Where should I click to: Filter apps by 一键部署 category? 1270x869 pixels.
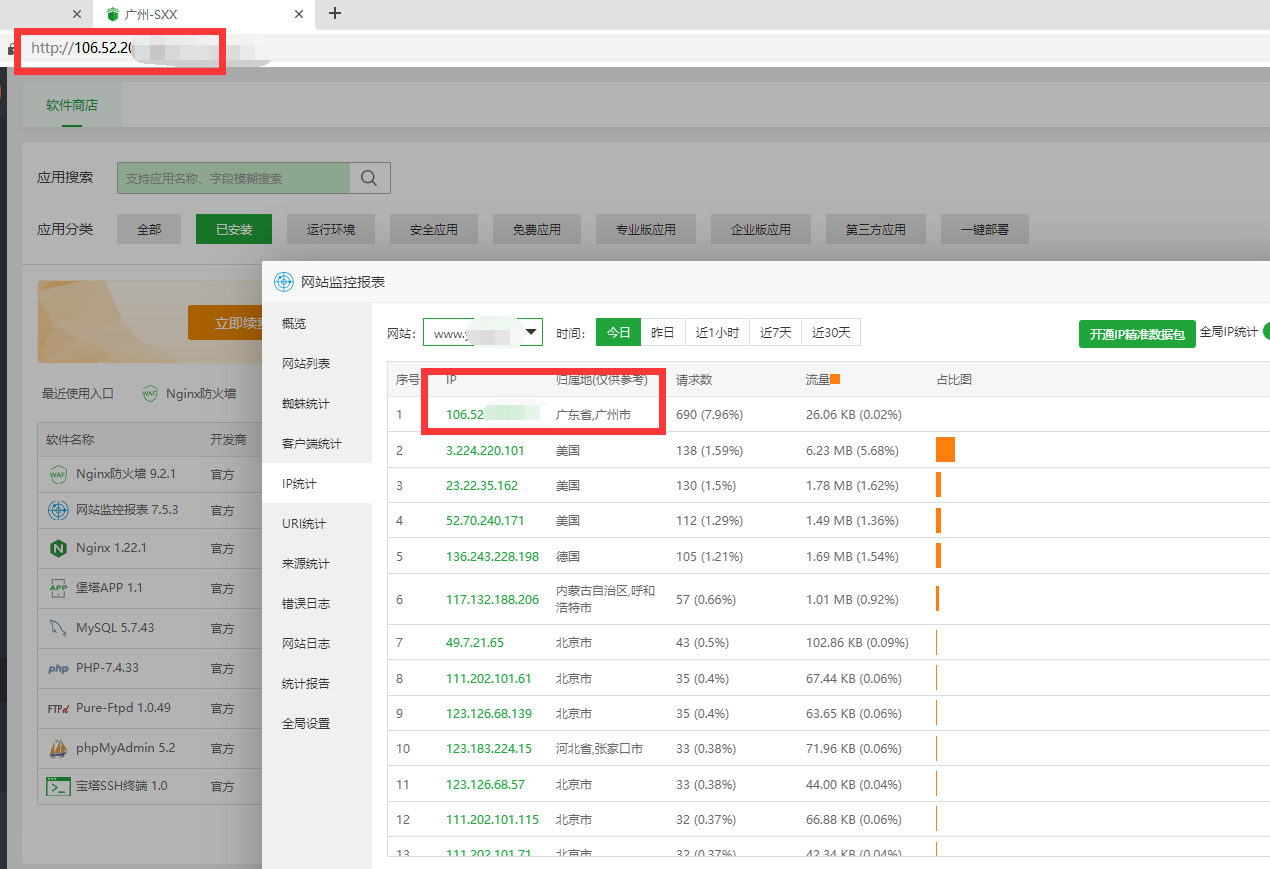click(985, 229)
